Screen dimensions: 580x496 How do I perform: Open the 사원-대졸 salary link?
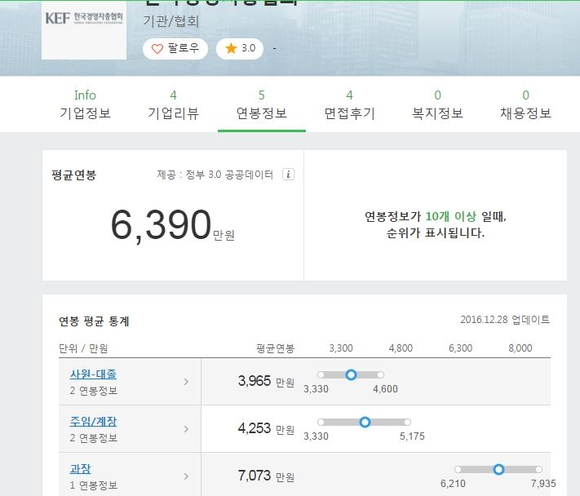point(93,374)
